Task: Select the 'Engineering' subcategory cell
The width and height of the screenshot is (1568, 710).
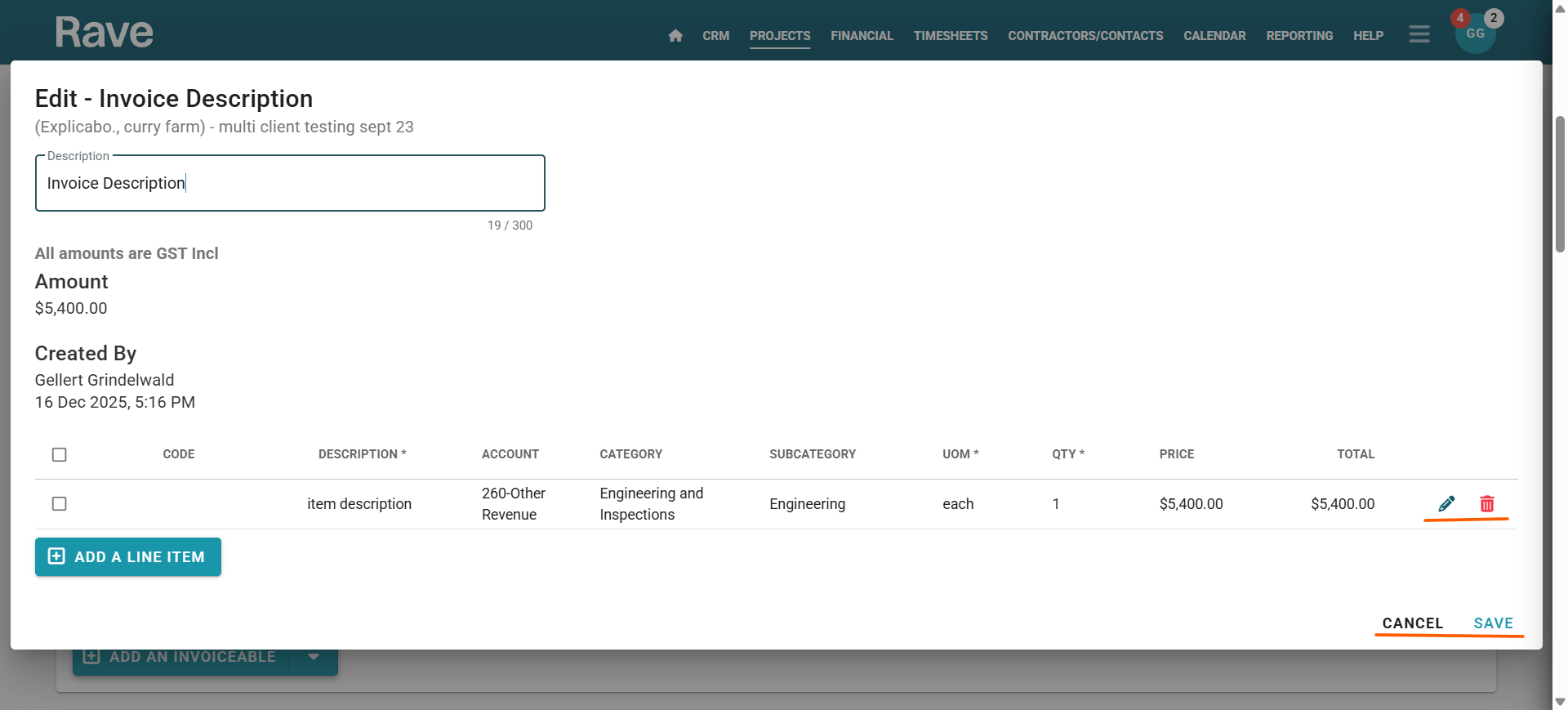Action: pos(807,504)
